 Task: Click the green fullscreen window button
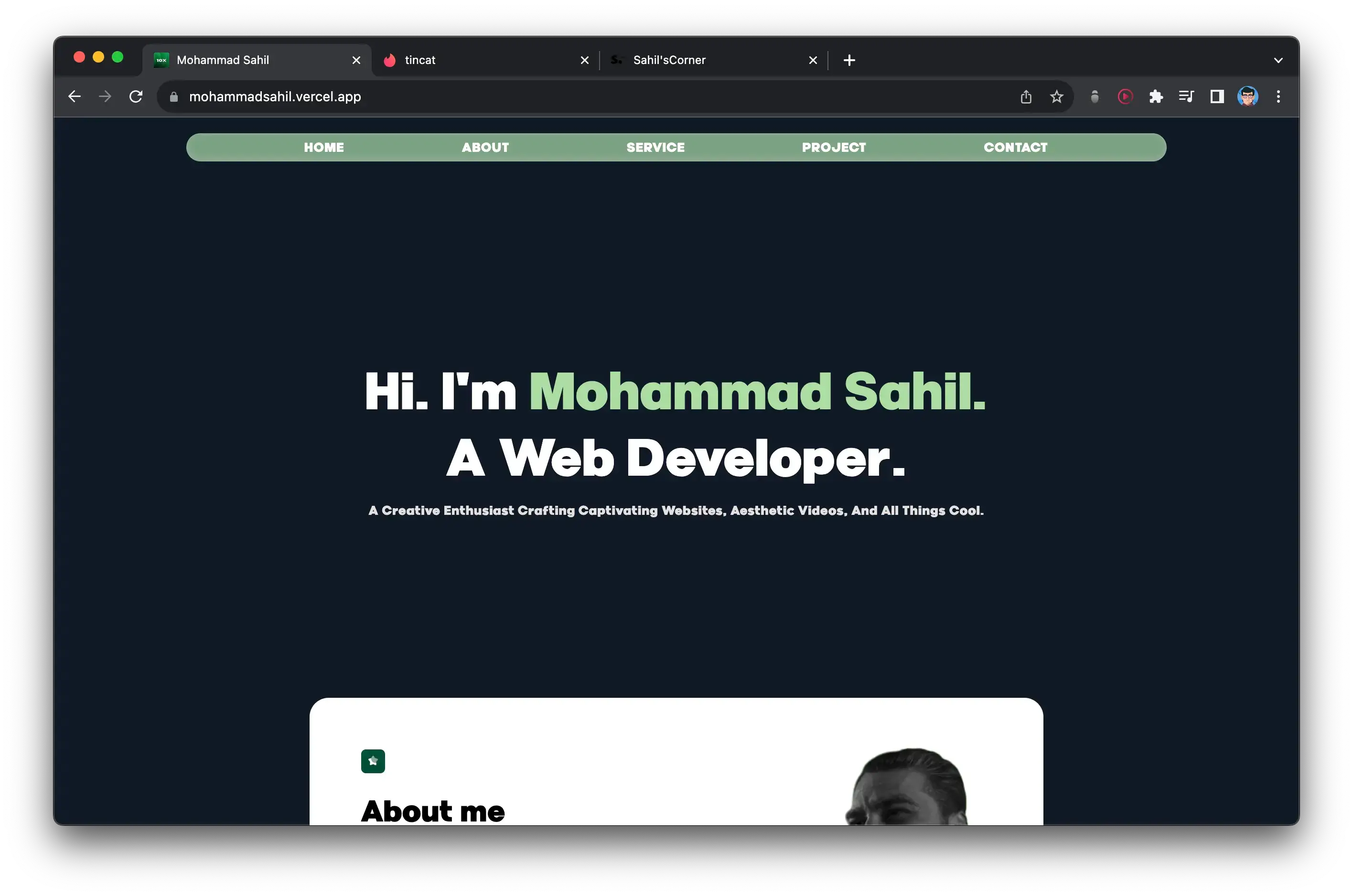pos(118,57)
